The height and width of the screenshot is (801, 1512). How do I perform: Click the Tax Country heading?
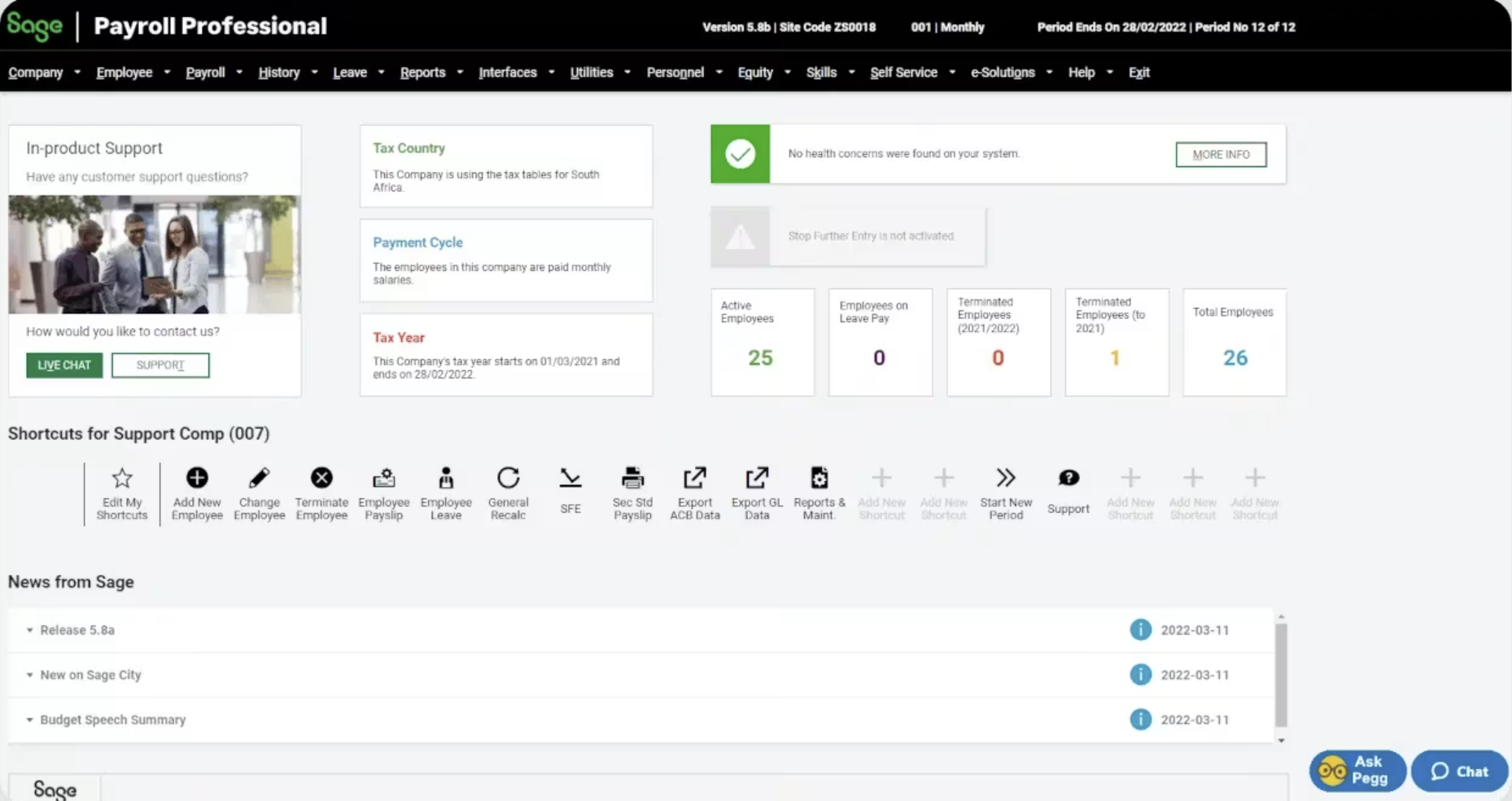click(x=409, y=148)
